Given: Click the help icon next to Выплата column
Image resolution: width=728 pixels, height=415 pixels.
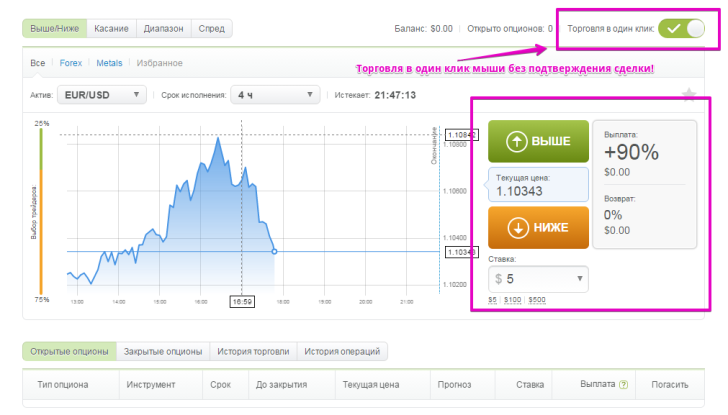Looking at the screenshot, I should [624, 384].
